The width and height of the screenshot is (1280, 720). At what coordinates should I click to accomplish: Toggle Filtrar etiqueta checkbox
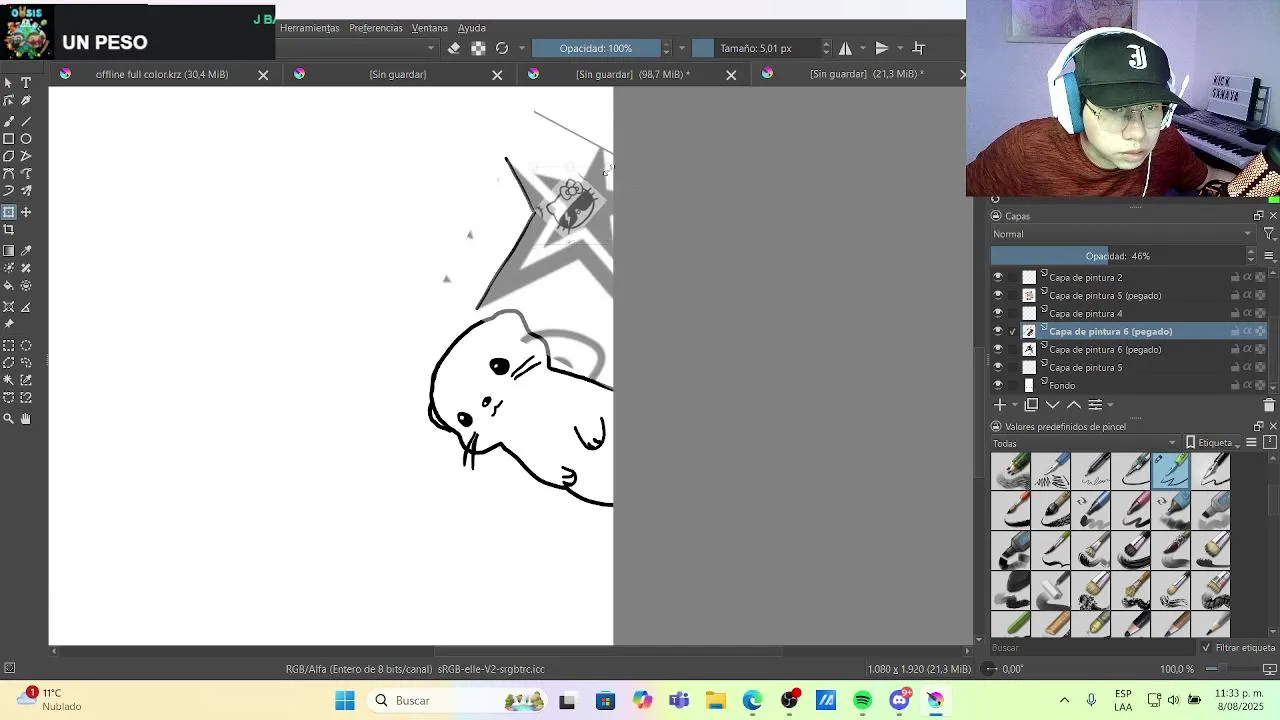pyautogui.click(x=1206, y=648)
